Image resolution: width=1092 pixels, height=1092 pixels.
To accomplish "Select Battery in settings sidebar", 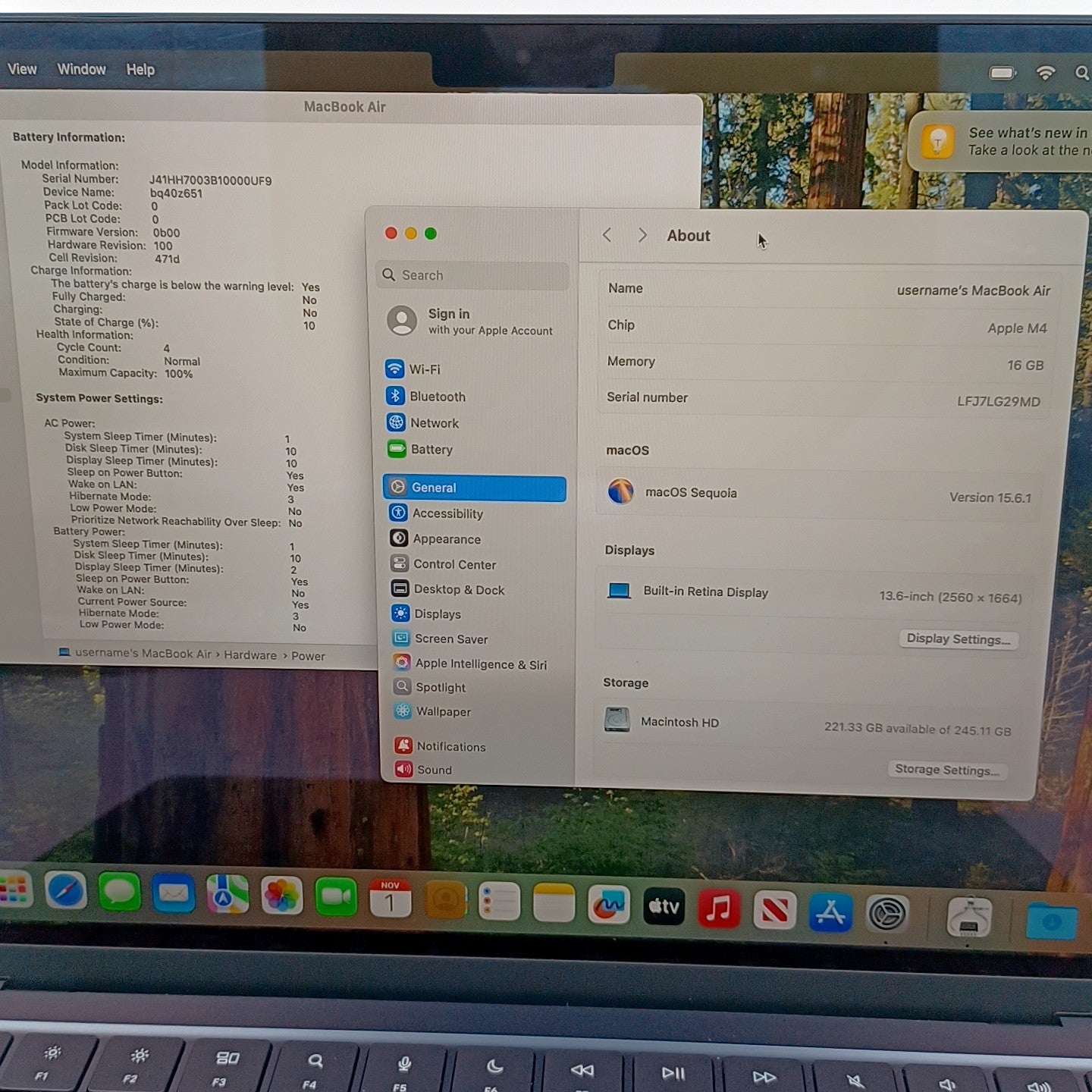I will [431, 450].
